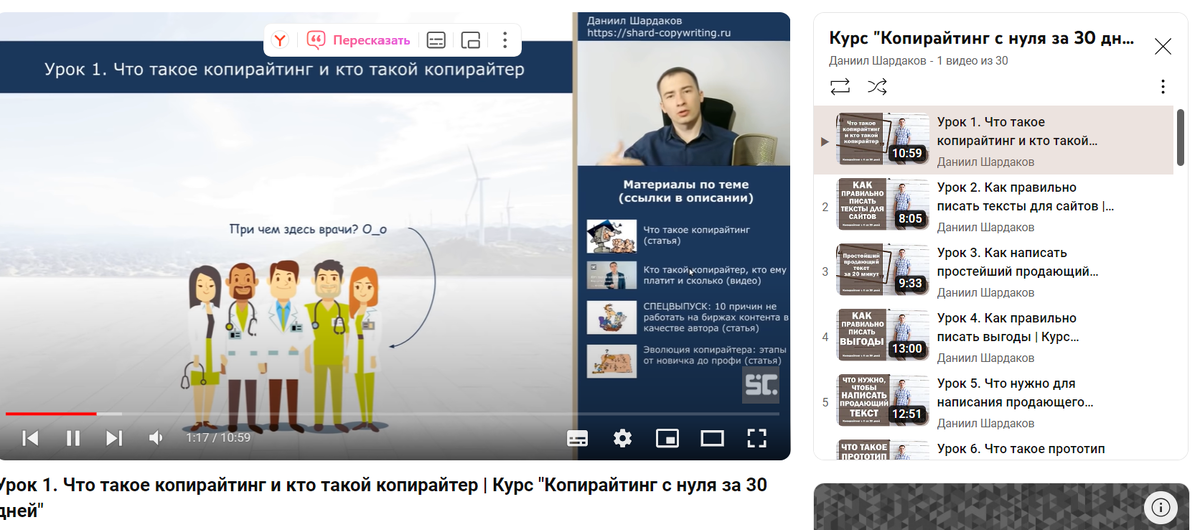1200x530 pixels.
Task: Open player settings gear
Action: point(623,438)
